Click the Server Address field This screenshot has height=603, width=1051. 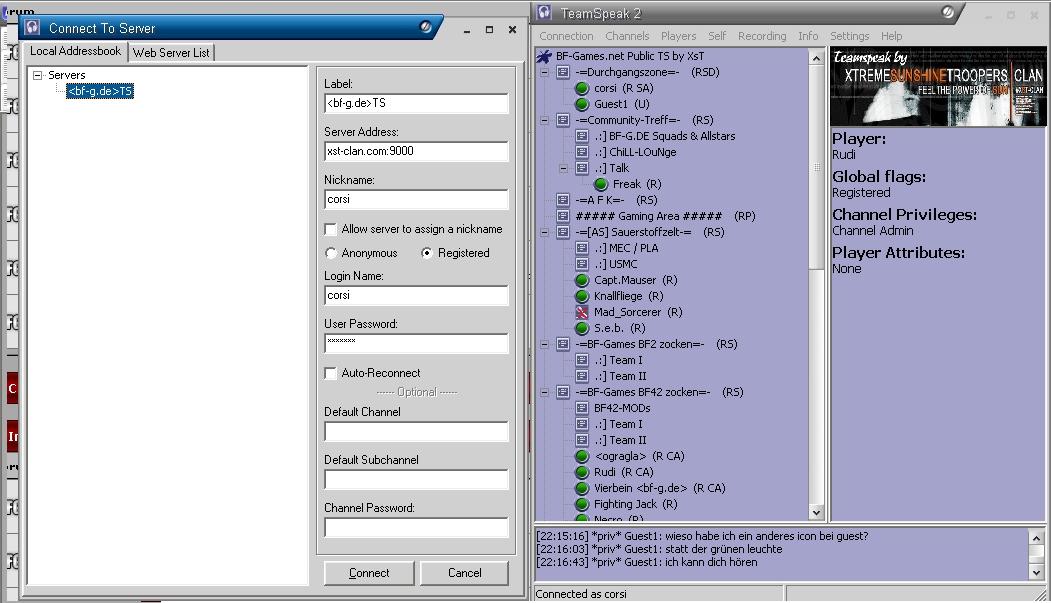[416, 151]
